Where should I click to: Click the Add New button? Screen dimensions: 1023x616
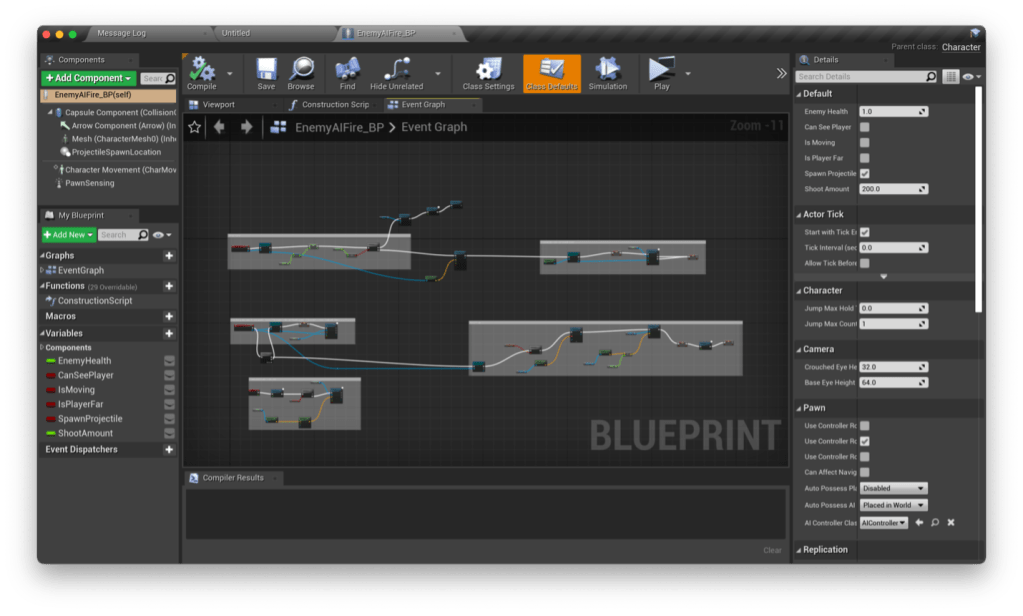[68, 234]
